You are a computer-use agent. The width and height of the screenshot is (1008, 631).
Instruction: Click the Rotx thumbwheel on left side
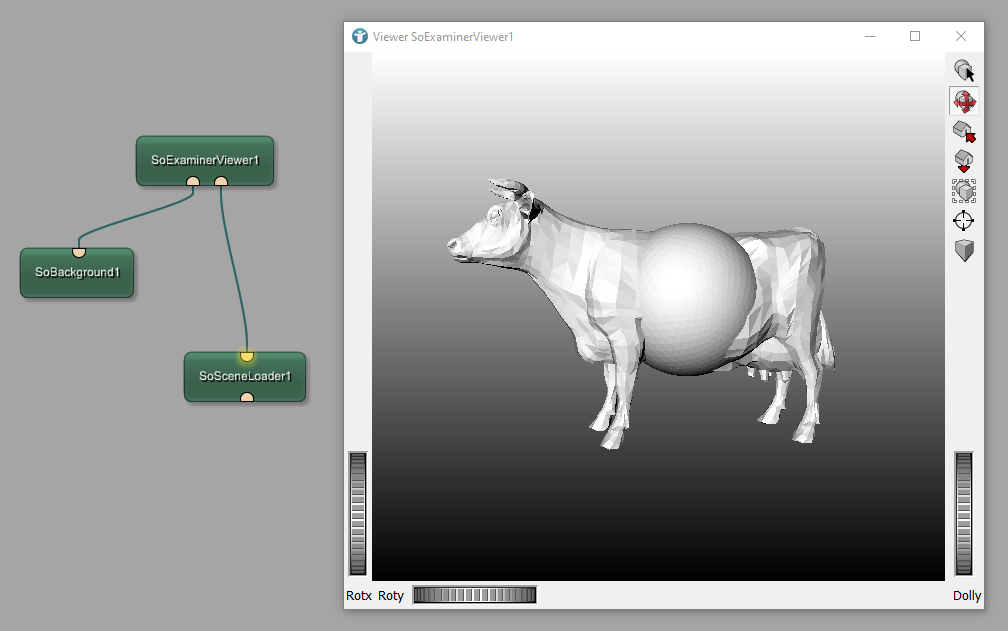(357, 513)
